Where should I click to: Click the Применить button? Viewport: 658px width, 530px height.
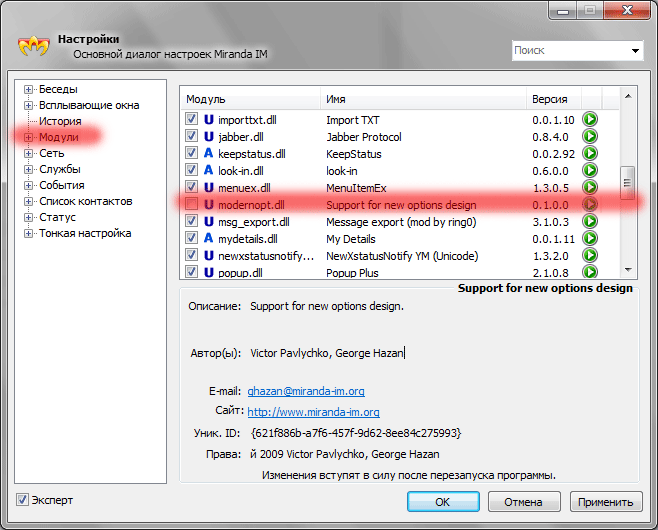(x=606, y=502)
